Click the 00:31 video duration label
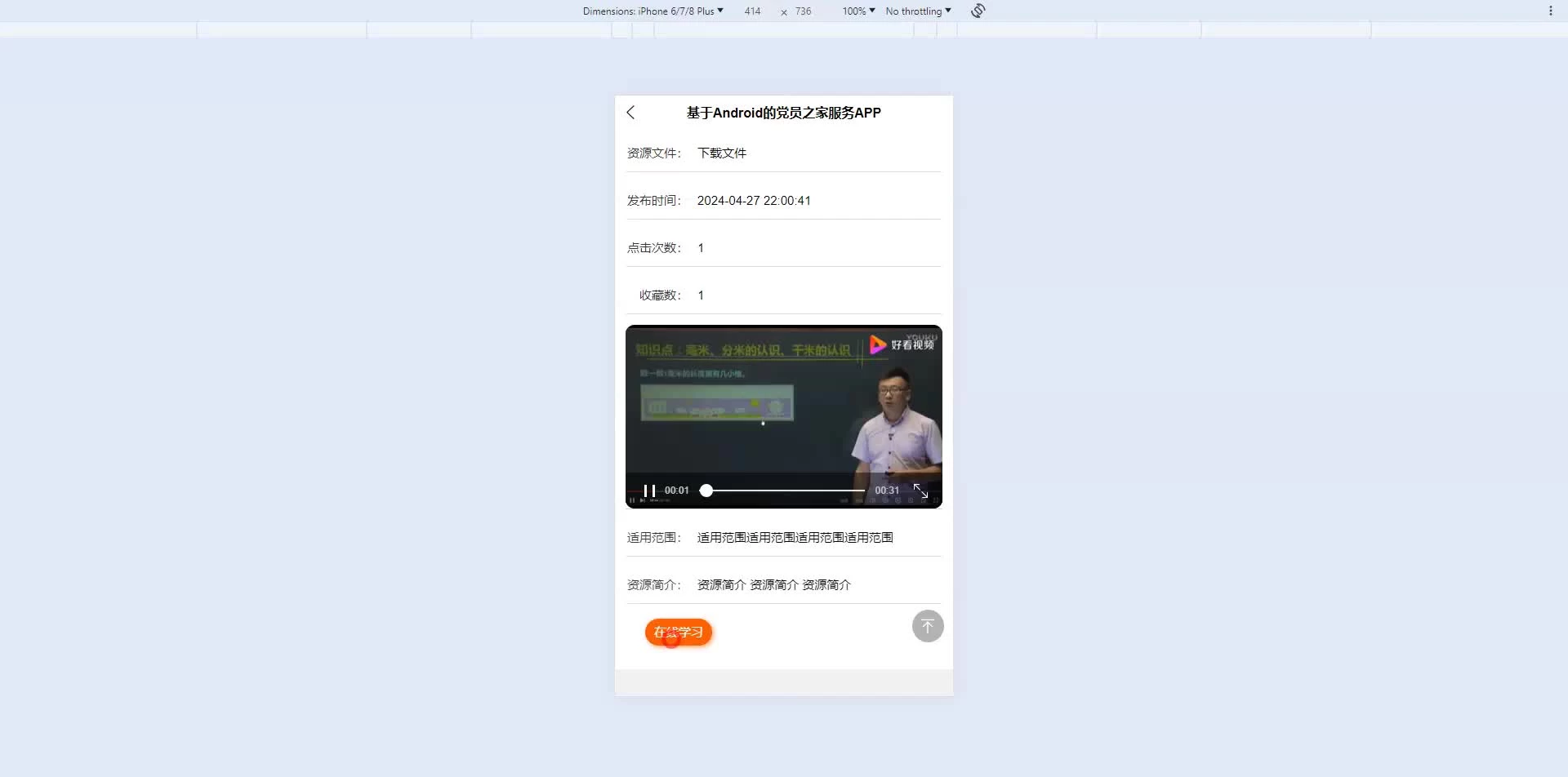 pyautogui.click(x=887, y=491)
